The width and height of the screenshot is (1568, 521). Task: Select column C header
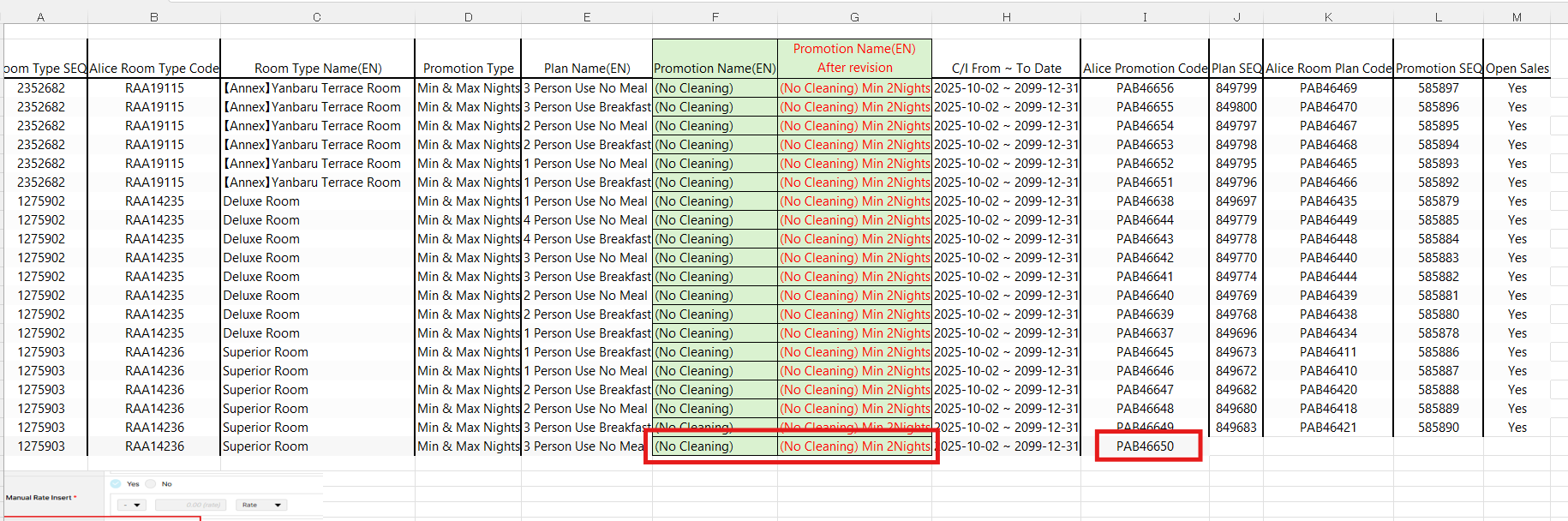tap(317, 17)
